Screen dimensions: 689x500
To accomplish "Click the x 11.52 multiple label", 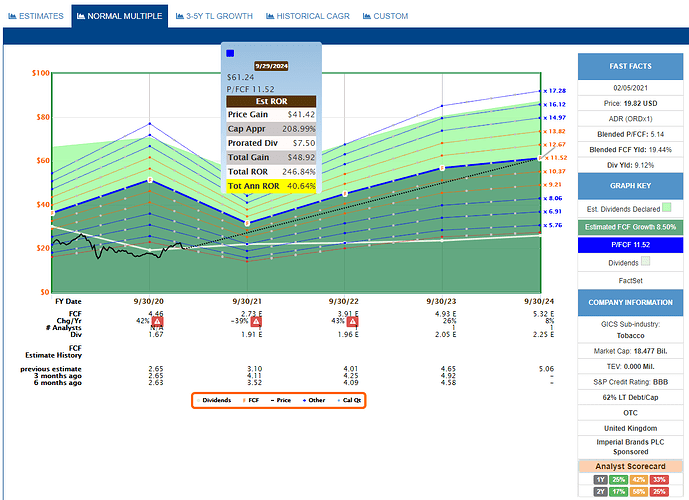I will tap(556, 158).
